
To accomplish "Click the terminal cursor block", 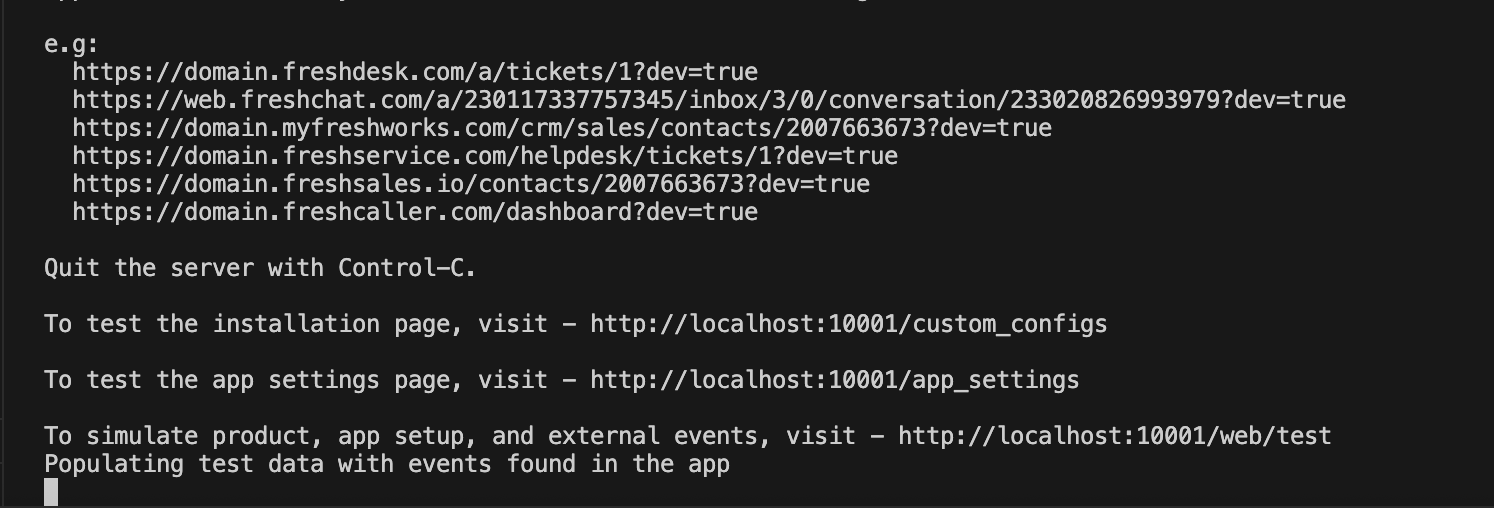I will click(x=52, y=492).
